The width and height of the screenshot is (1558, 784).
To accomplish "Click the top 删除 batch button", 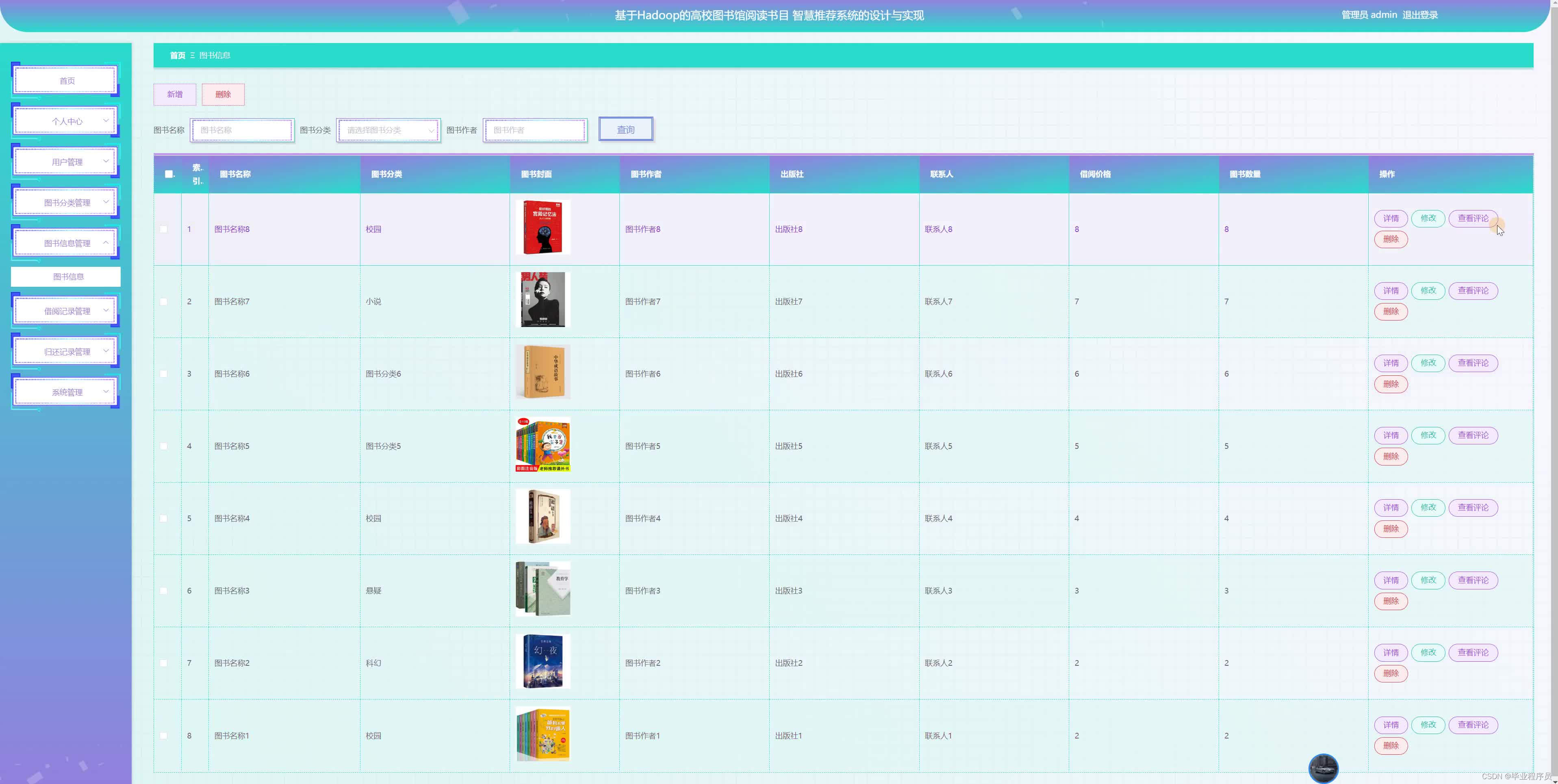I will pos(223,94).
